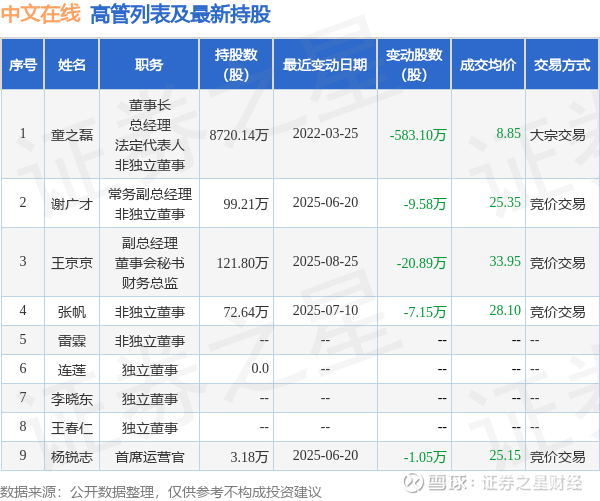Click the name 雷霖

click(72, 340)
